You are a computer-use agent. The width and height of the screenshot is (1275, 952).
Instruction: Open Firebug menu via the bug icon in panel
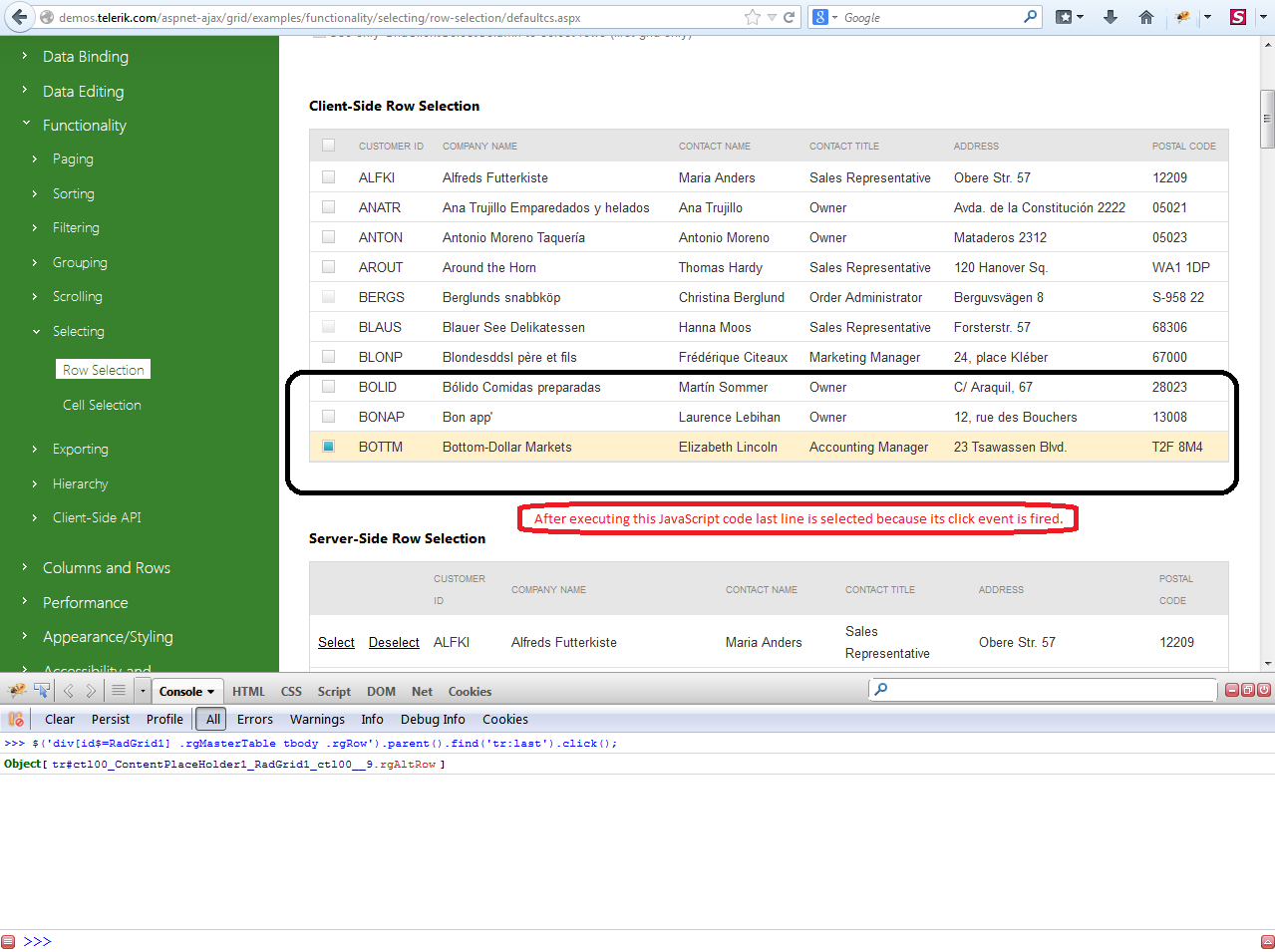click(x=17, y=690)
